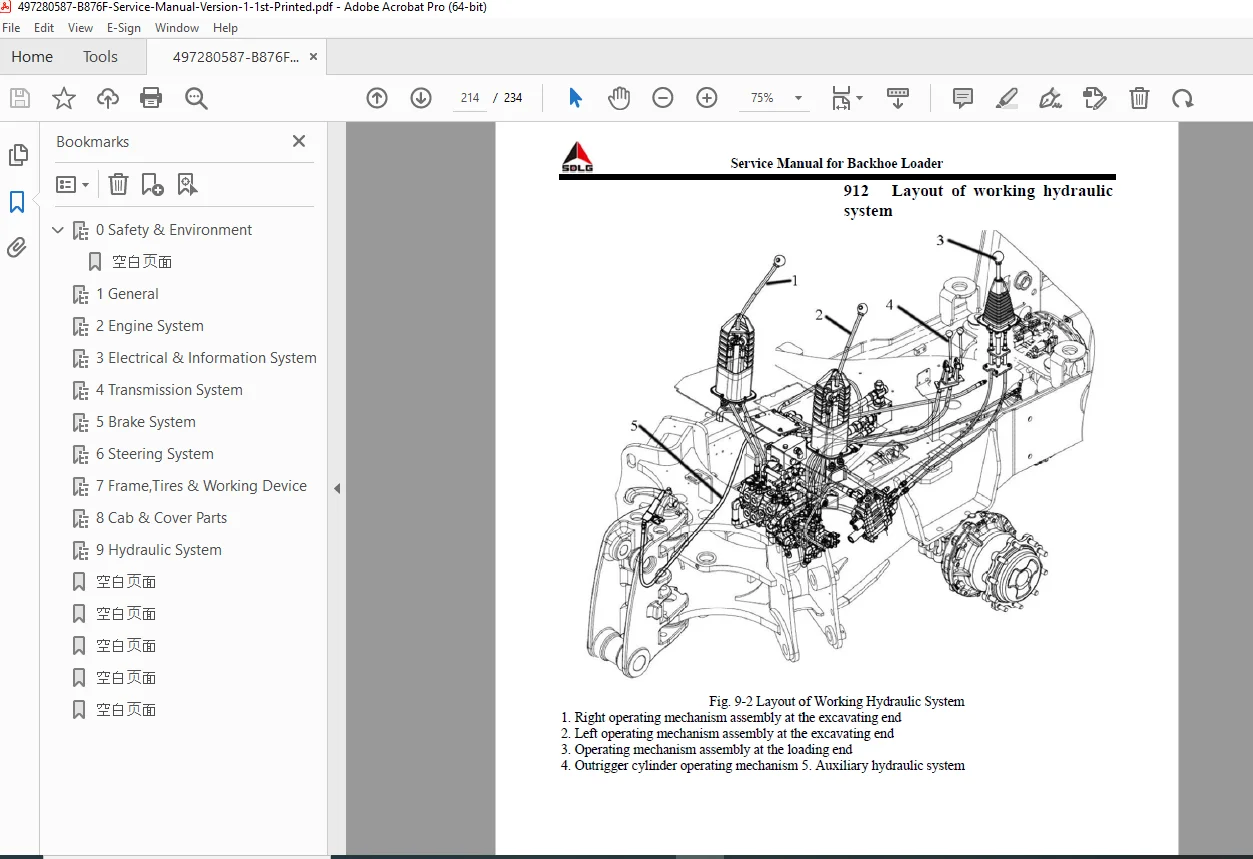Go to the previous page using the up arrow

[377, 98]
